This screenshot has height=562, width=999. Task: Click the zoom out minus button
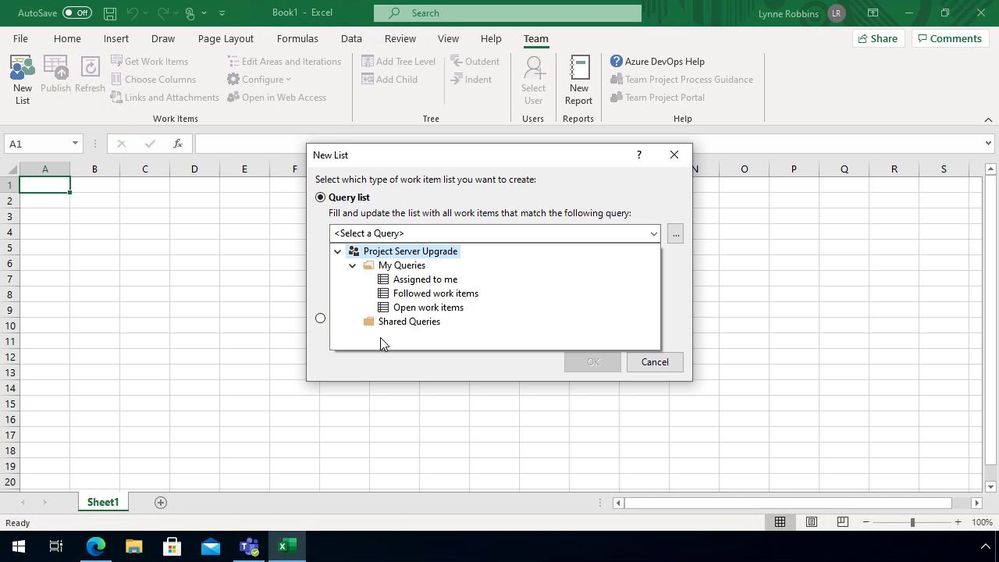coord(866,522)
